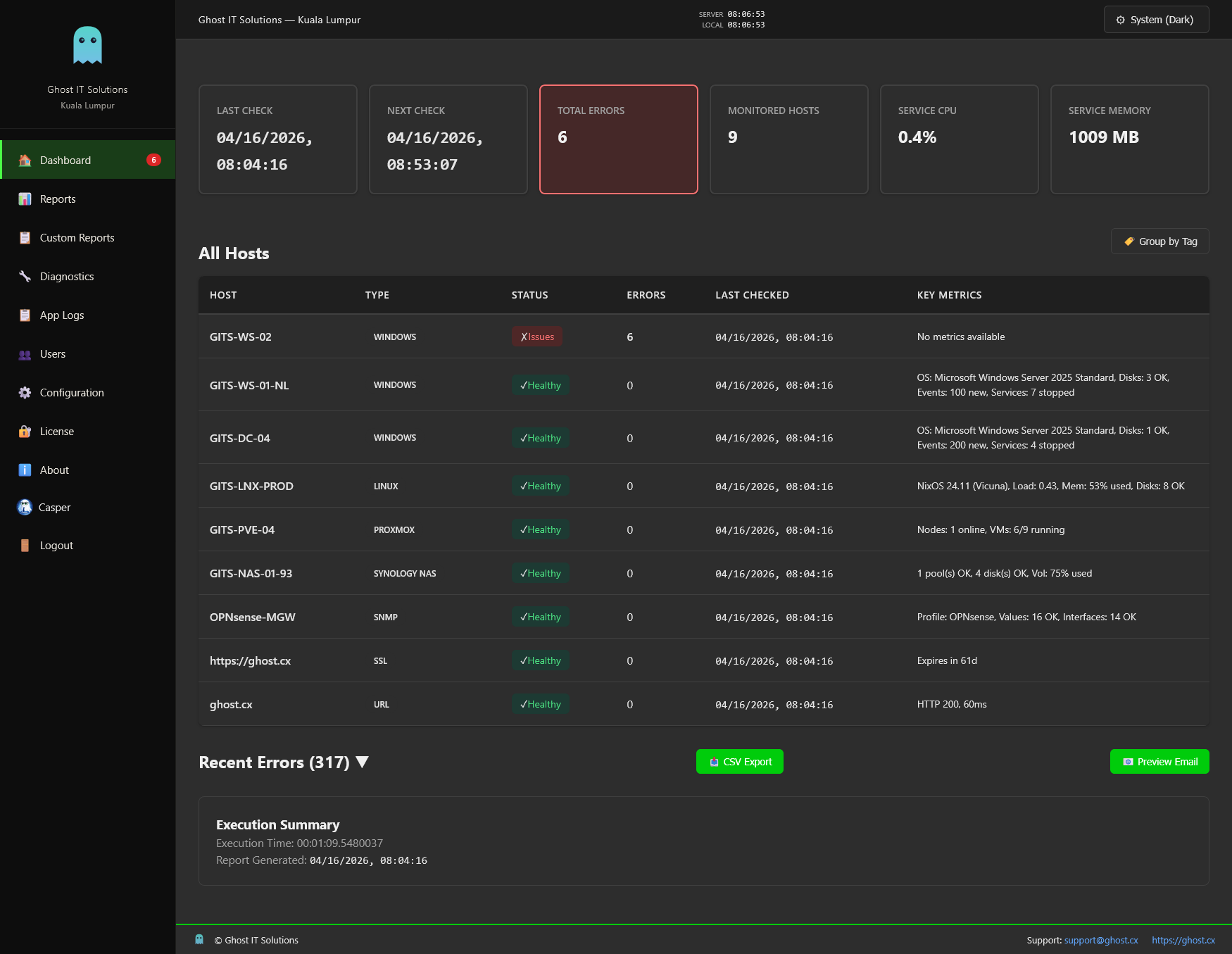Select the Users menu entry

pos(87,354)
